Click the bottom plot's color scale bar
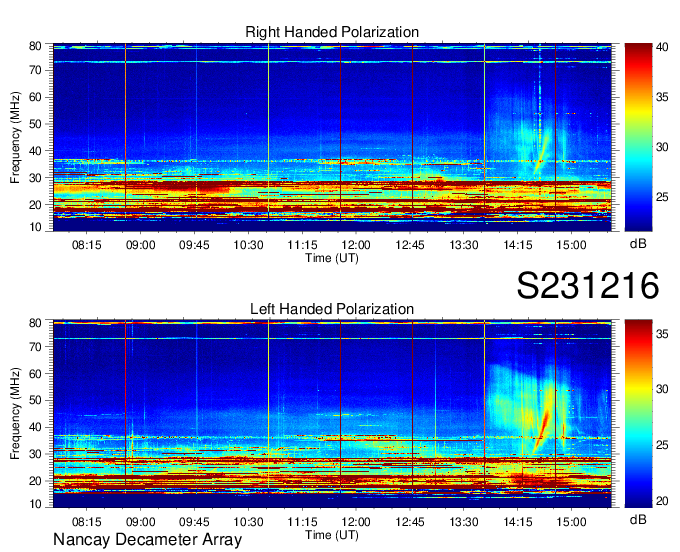 pos(638,414)
